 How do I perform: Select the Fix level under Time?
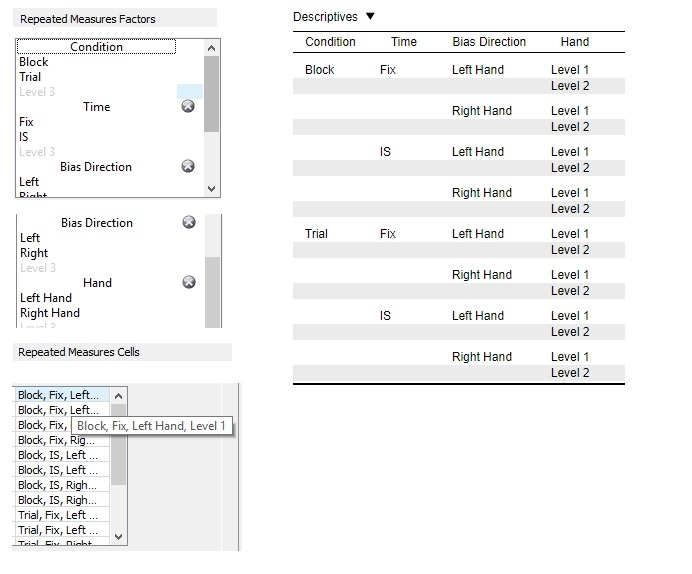click(x=26, y=122)
